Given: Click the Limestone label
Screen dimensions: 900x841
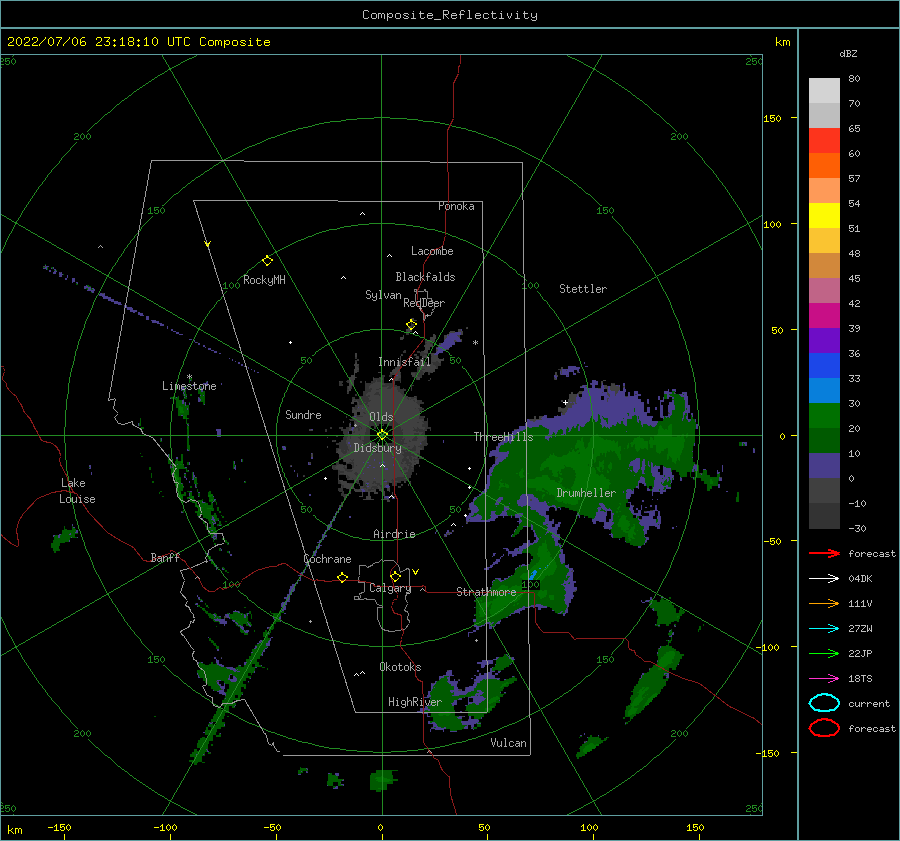Looking at the screenshot, I should 189,386.
